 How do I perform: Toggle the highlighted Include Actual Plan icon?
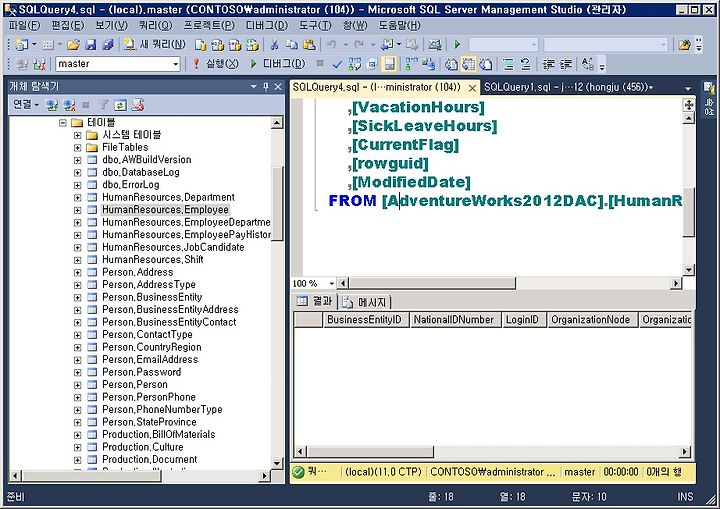pos(389,64)
